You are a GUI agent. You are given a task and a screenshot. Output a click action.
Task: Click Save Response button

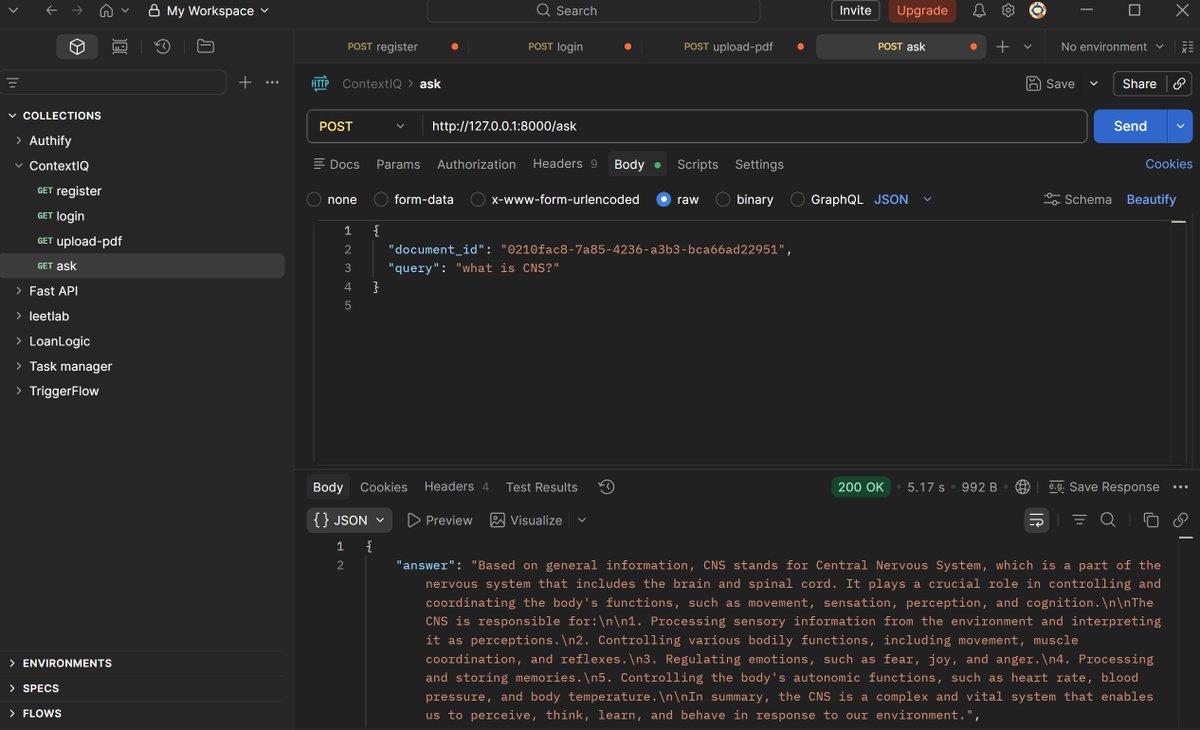[1104, 487]
